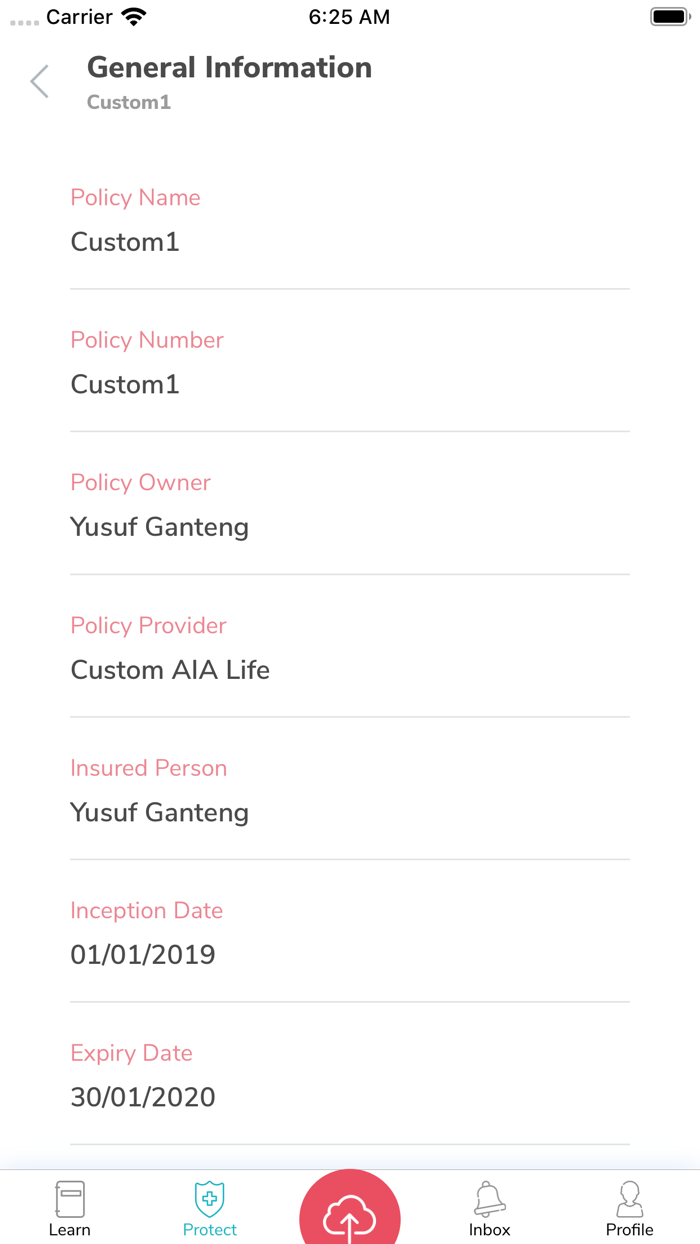This screenshot has width=700, height=1244.
Task: Switch to the Learn tab label
Action: 70,1230
